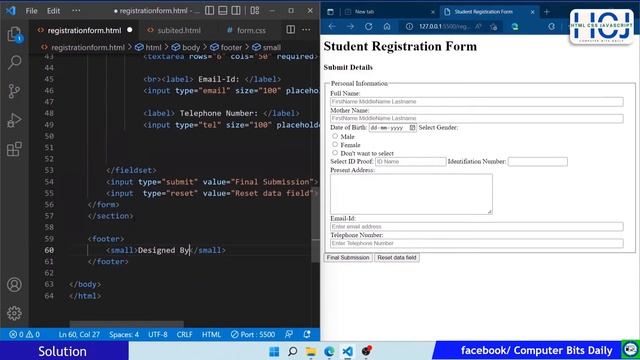This screenshot has height=360, width=640.
Task: Split the editor to the right
Action: pyautogui.click(x=291, y=29)
